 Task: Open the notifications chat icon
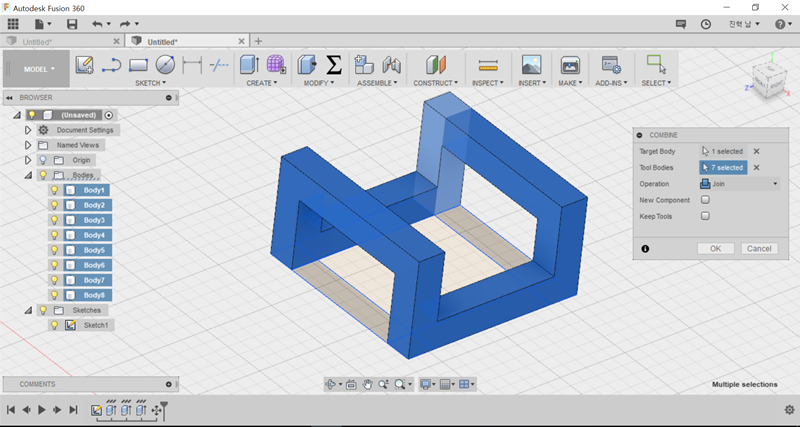point(681,24)
